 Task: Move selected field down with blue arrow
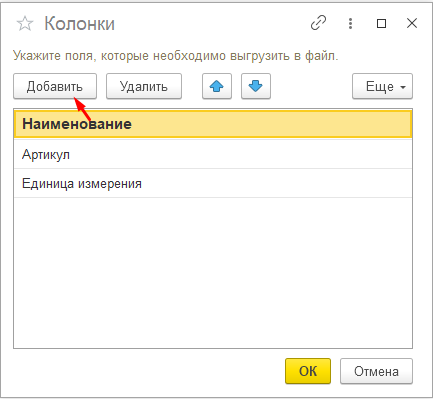click(256, 86)
